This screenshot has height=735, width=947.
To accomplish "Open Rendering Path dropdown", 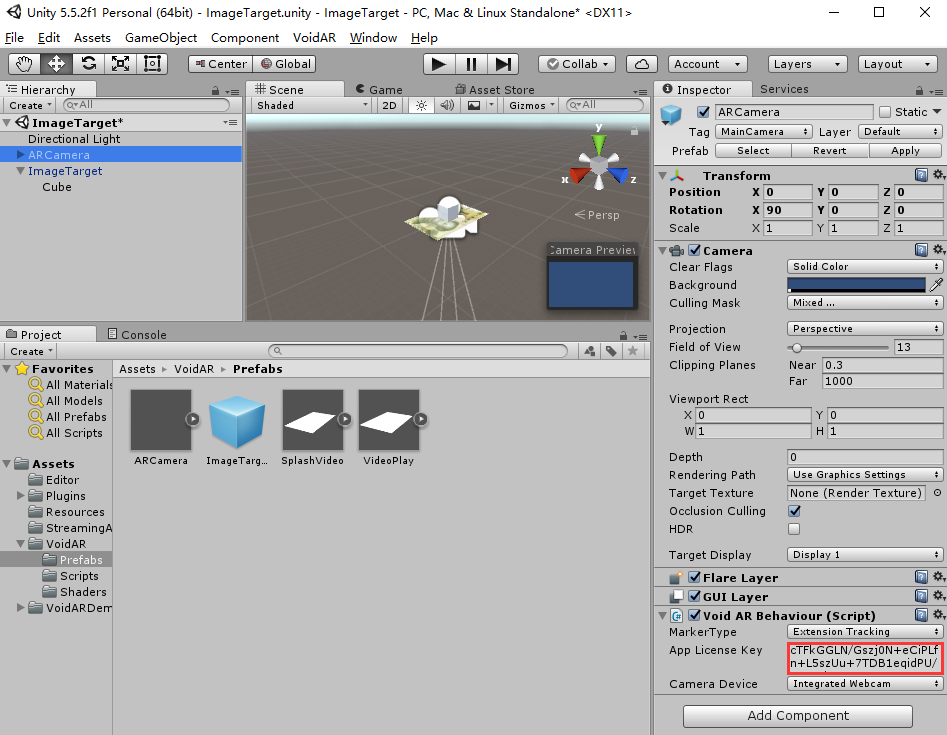I will pos(864,475).
